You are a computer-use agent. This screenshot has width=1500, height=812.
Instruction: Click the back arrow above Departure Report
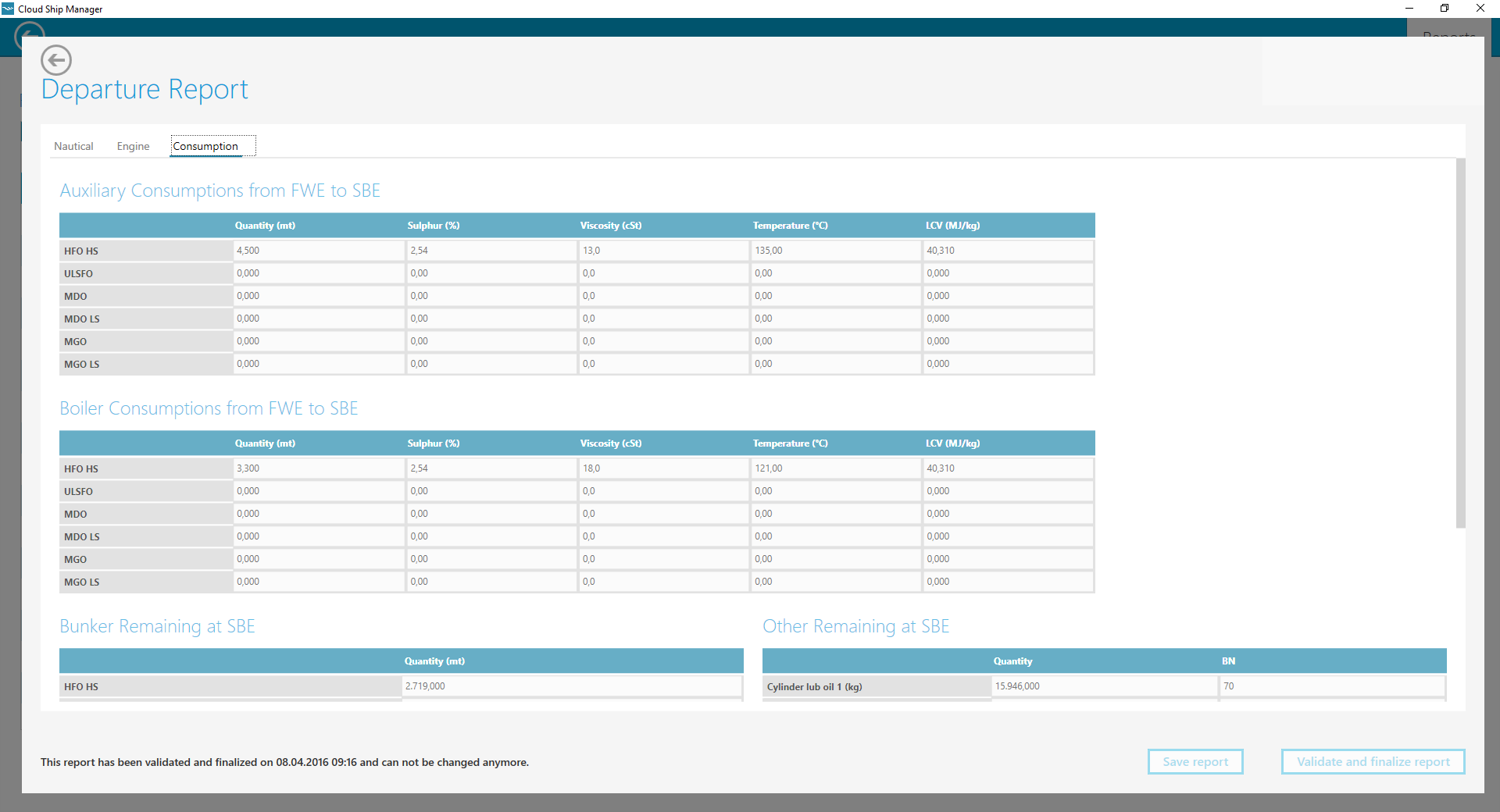pyautogui.click(x=56, y=60)
